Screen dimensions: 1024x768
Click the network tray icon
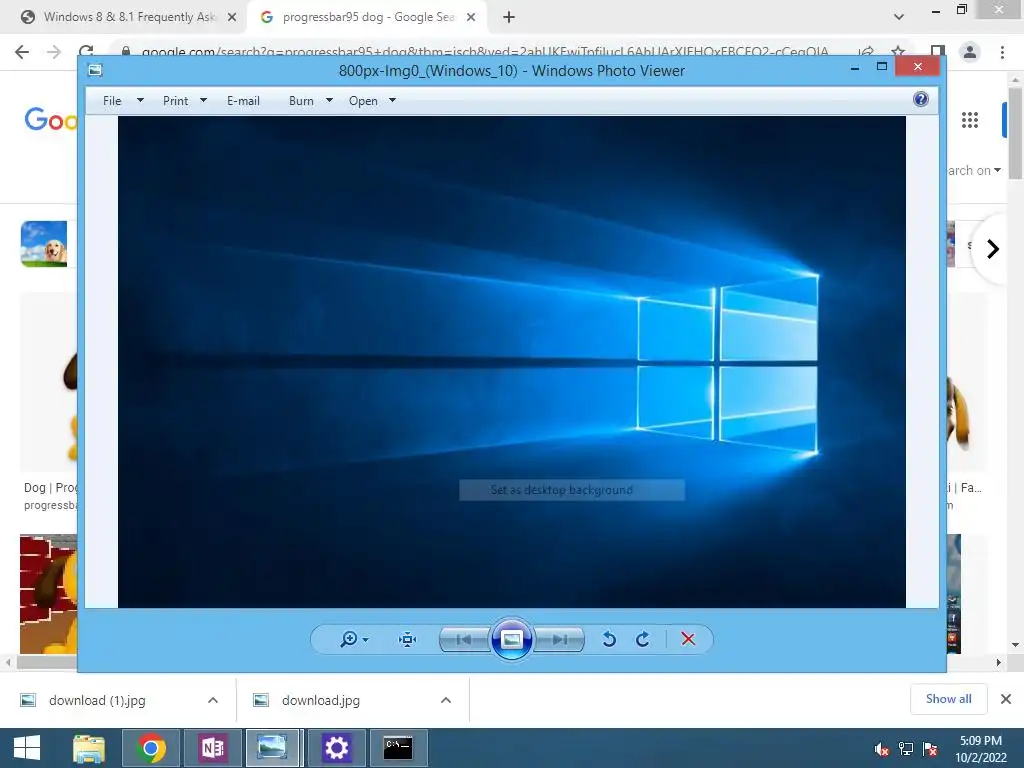(906, 748)
